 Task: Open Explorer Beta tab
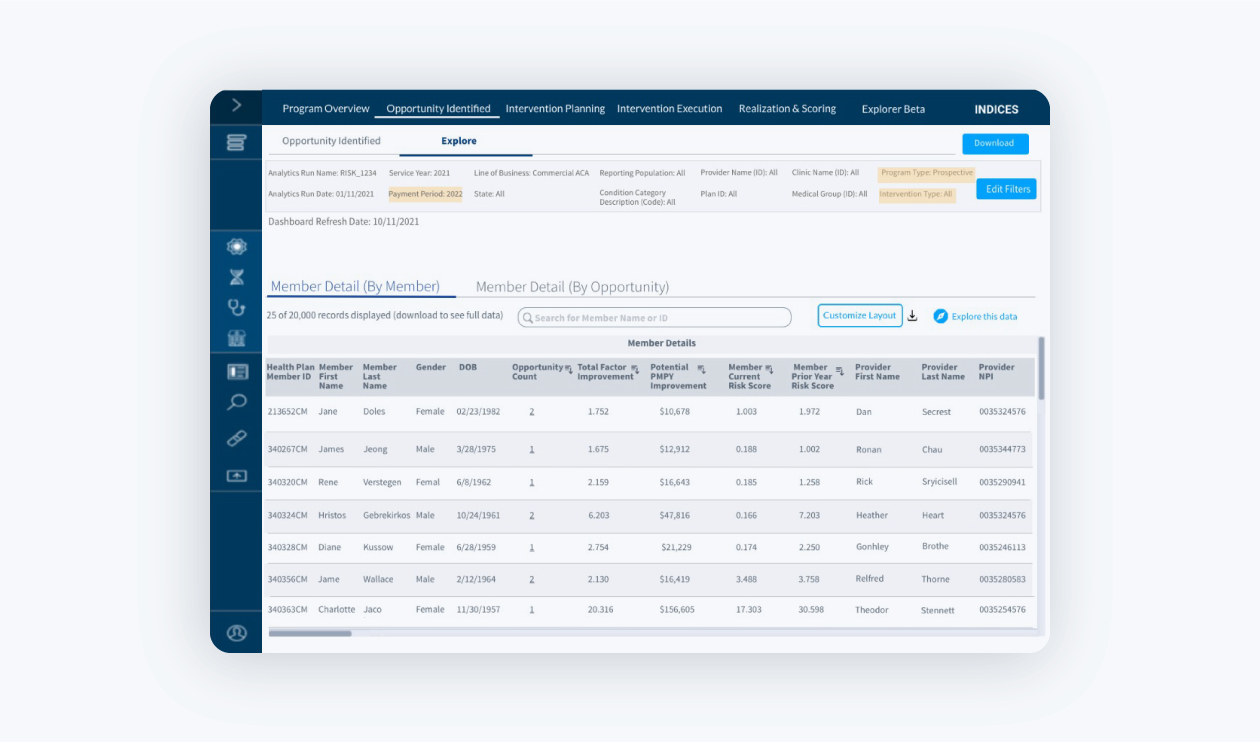pyautogui.click(x=893, y=109)
